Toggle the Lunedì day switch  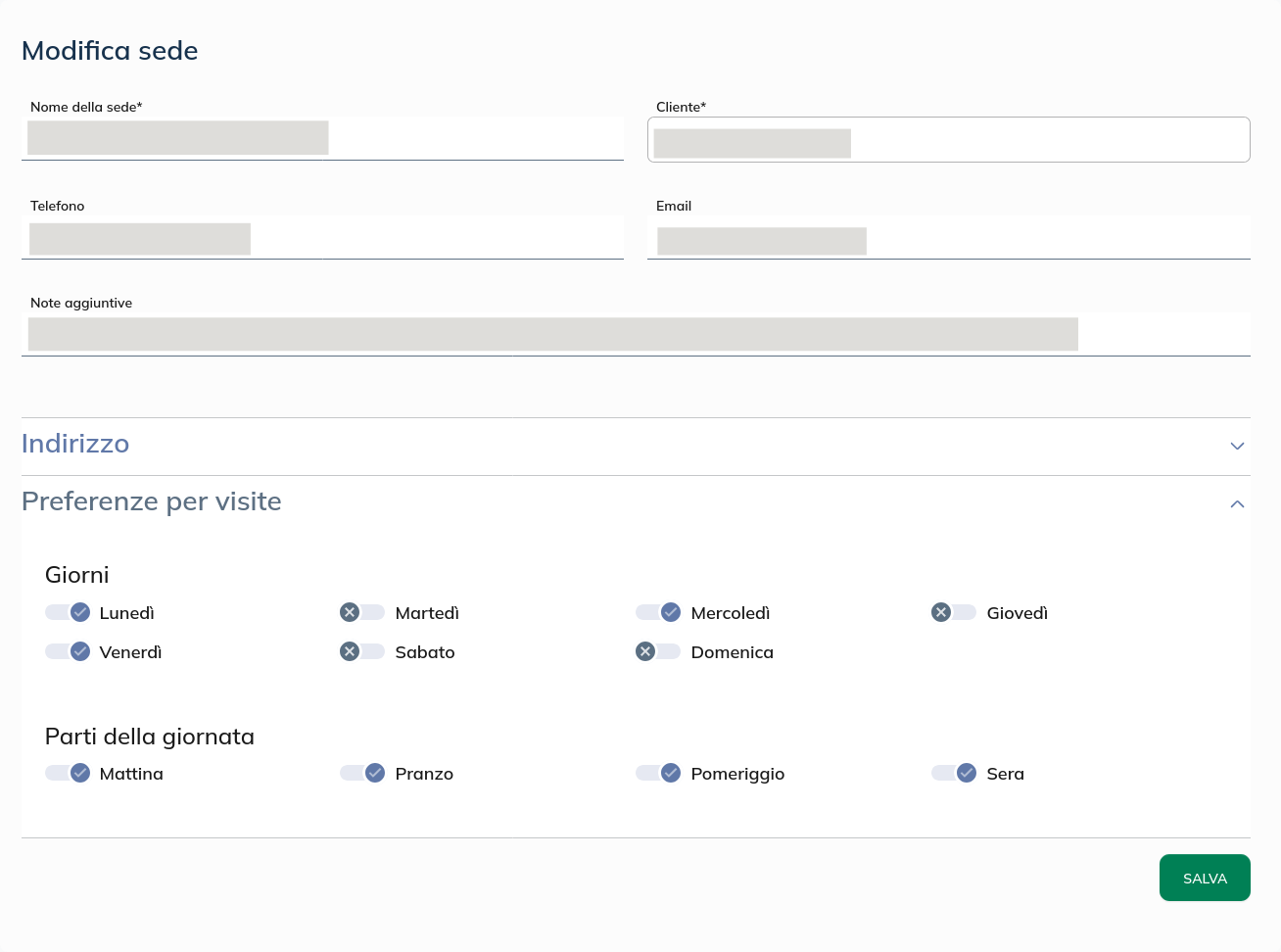click(68, 613)
